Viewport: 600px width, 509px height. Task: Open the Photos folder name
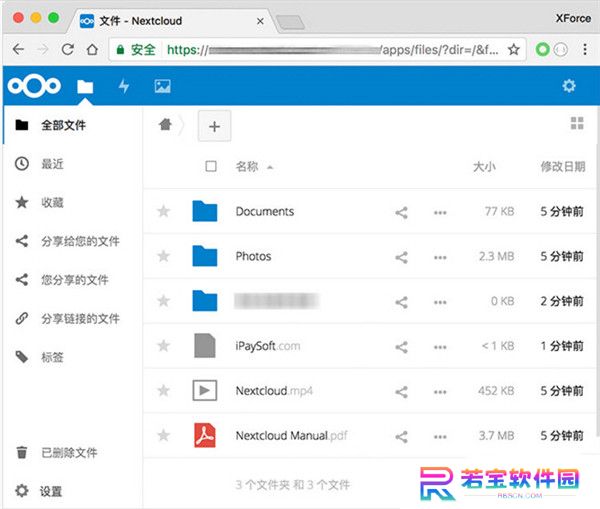click(253, 256)
